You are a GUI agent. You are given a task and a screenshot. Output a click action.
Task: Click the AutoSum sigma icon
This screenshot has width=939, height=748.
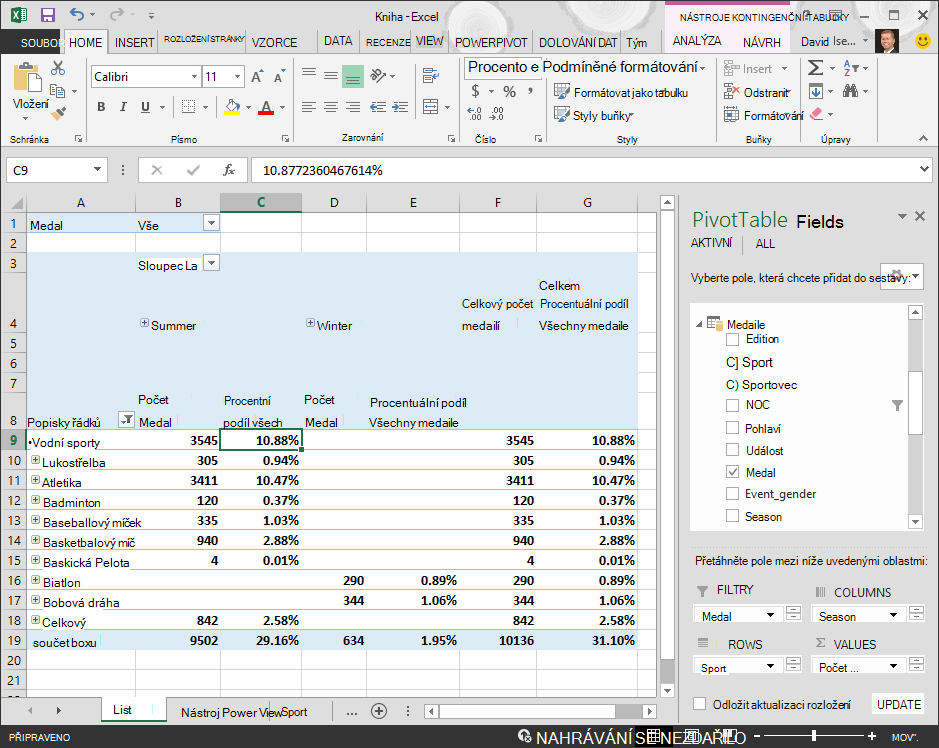(815, 68)
